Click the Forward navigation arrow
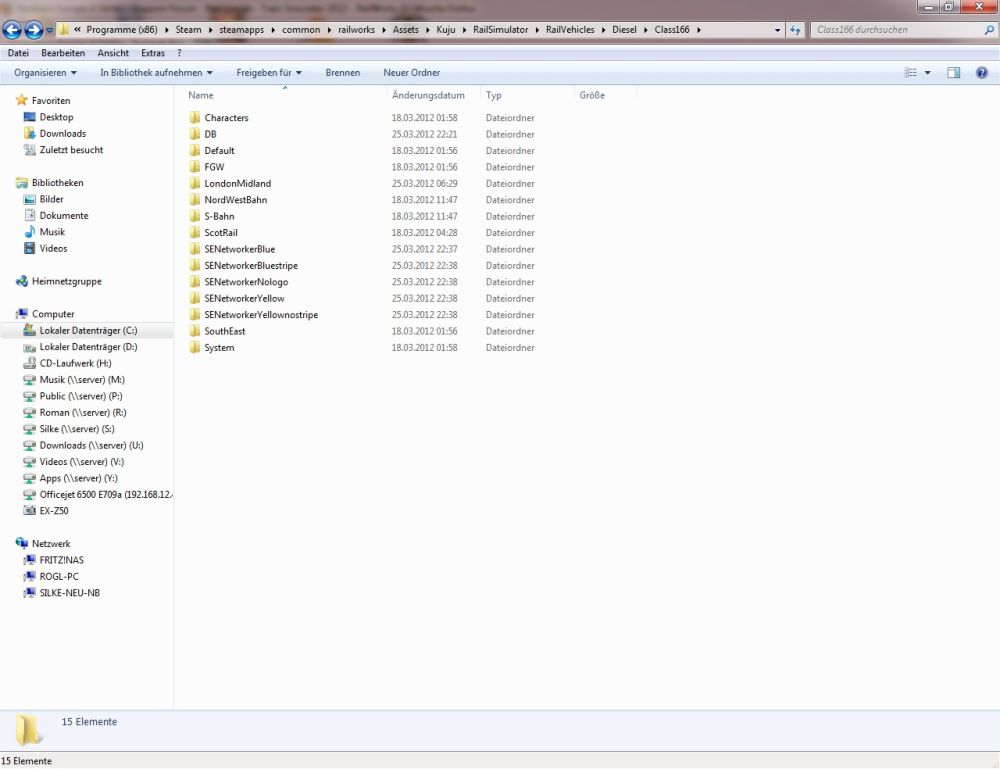1000x769 pixels. coord(33,29)
